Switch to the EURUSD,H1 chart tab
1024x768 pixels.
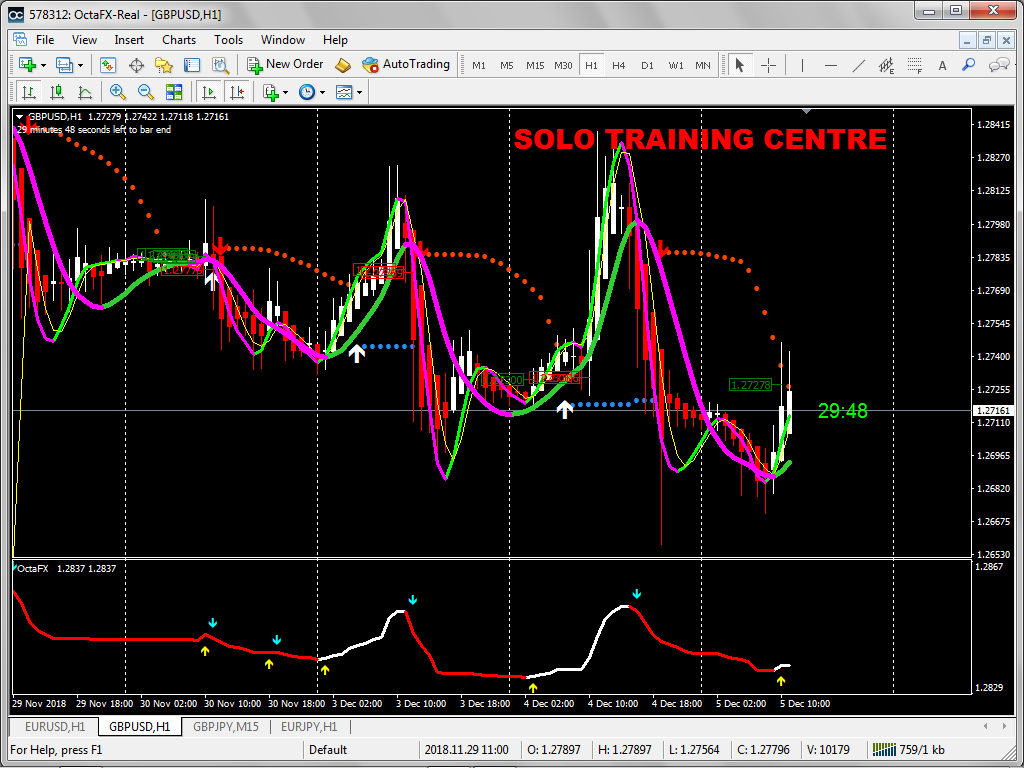pyautogui.click(x=54, y=727)
